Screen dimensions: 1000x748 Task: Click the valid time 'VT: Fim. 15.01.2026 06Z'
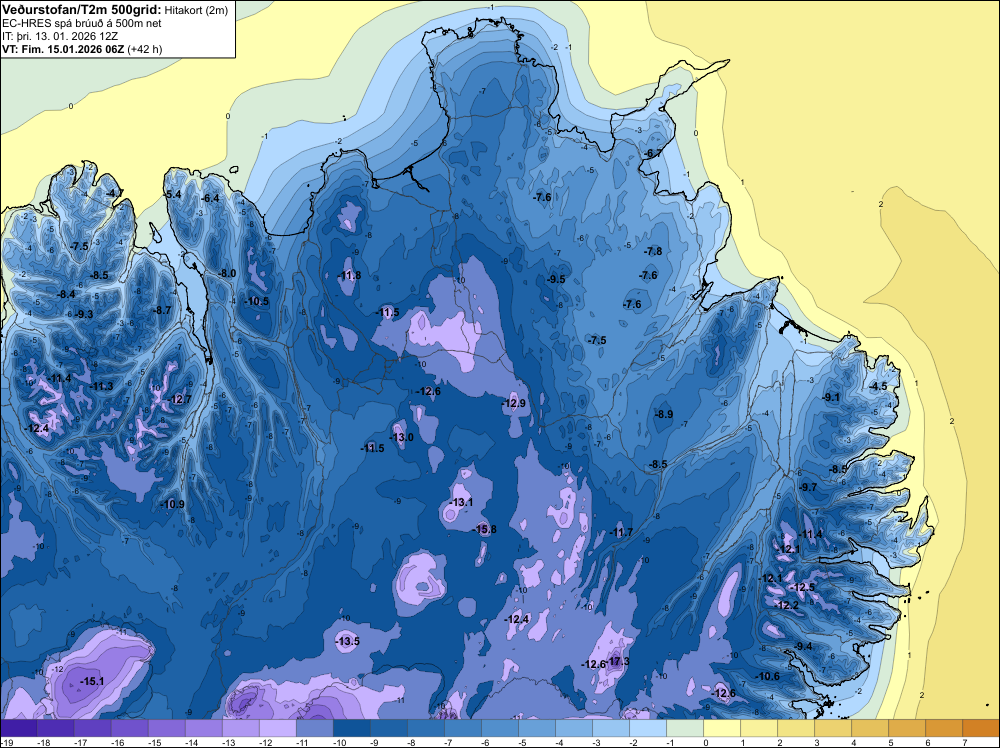point(64,49)
